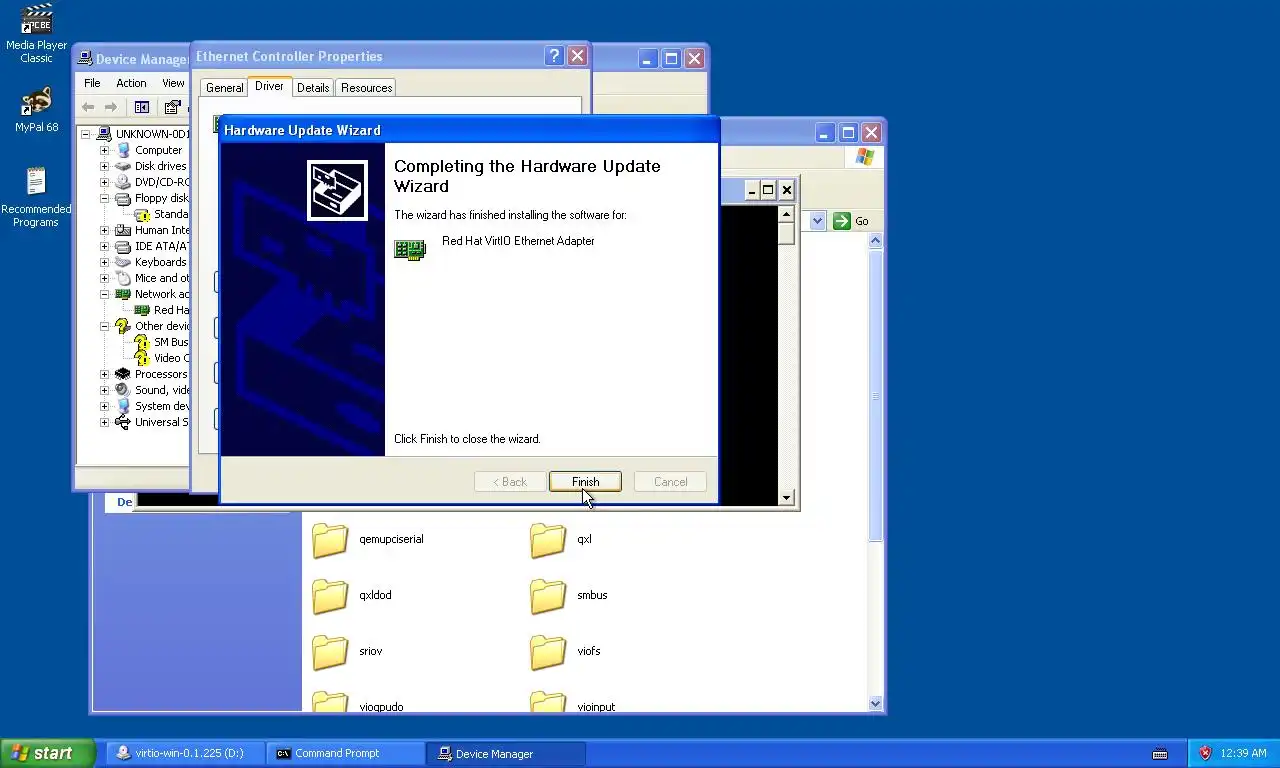Click Explorer window scrollbar up arrow
This screenshot has height=768, width=1280.
pos(876,241)
